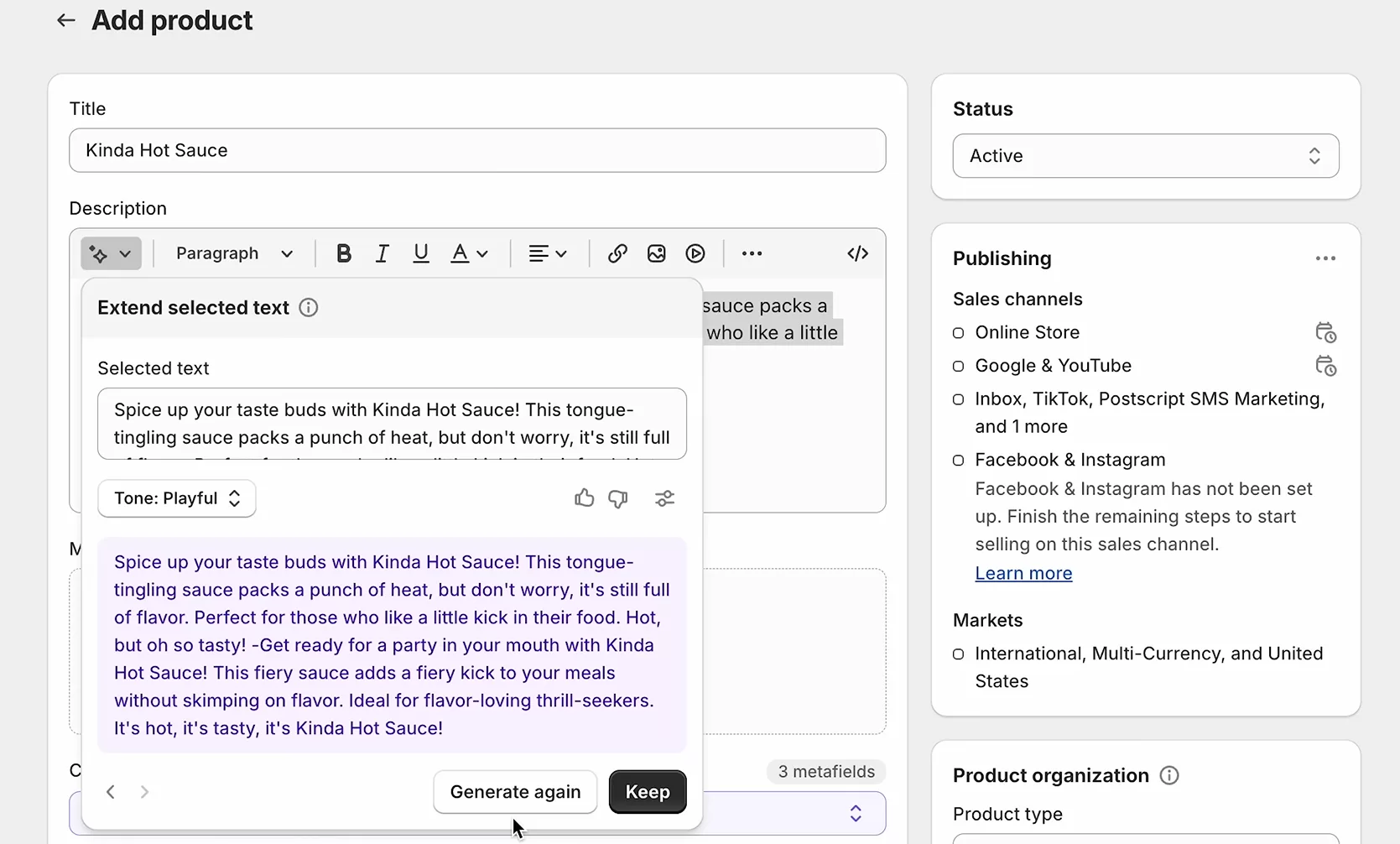This screenshot has width=1400, height=844.
Task: Open the Learn more link
Action: coord(1023,573)
